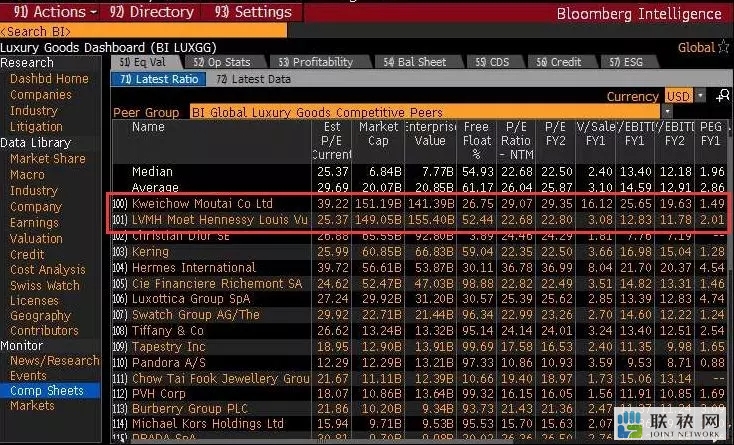Sort by the P/E Ratio NTM column header
Screen dimensions: 734x445
coord(516,140)
